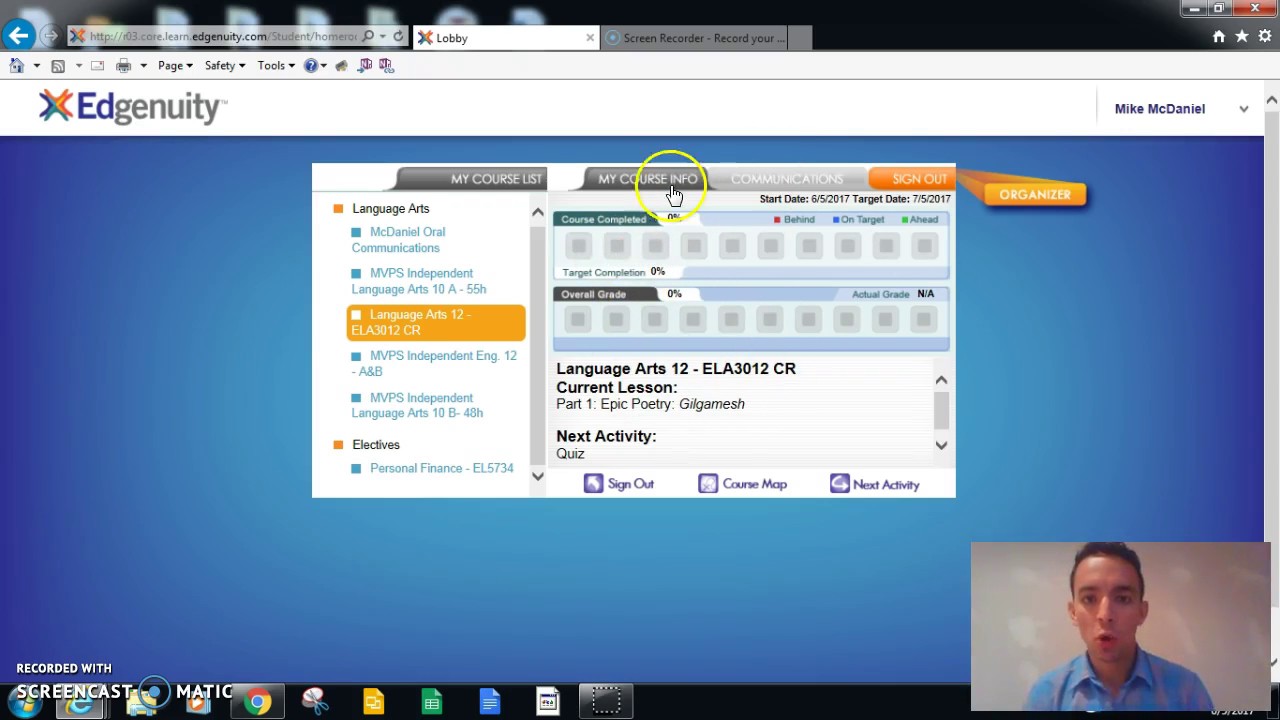Click the Sign Out link below course info
This screenshot has width=1280, height=720.
coord(630,484)
